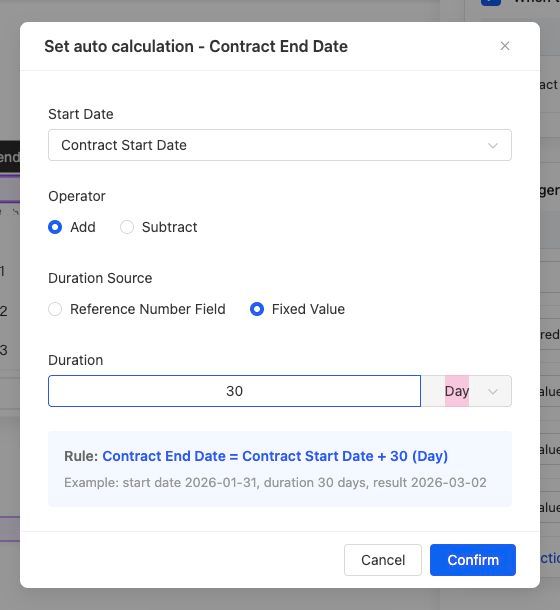560x610 pixels.
Task: Choose Fixed Value duration source
Action: (257, 309)
